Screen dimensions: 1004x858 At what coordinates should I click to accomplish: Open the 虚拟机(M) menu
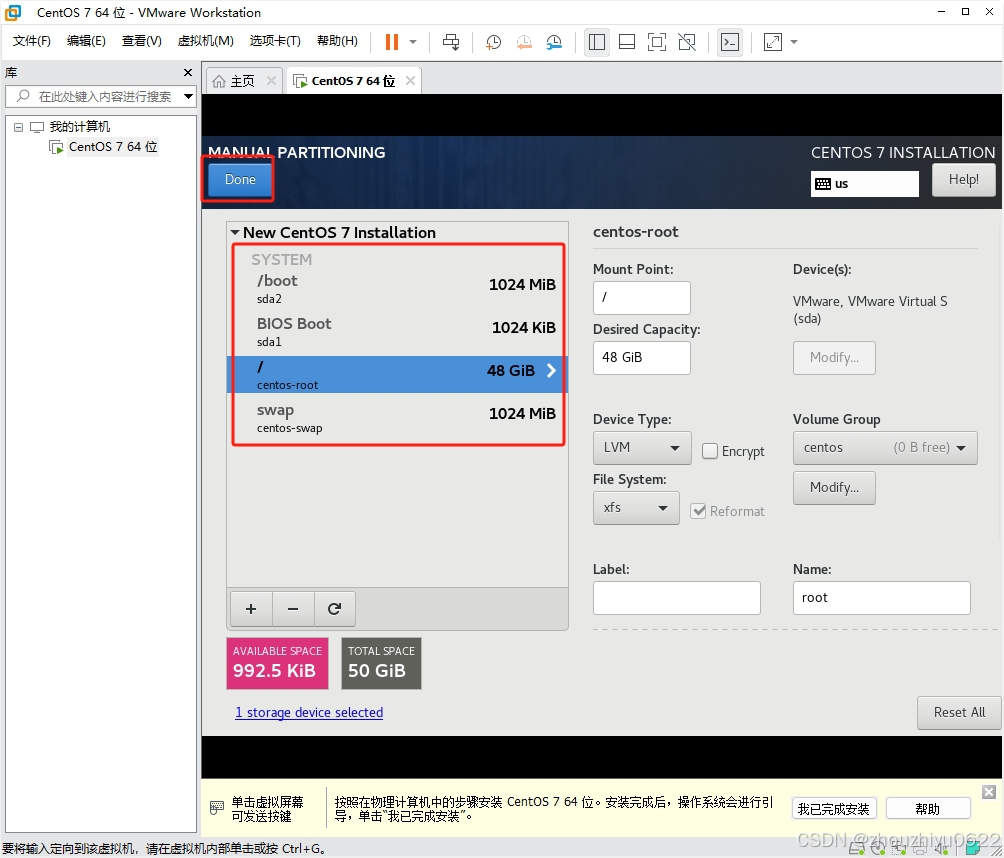pyautogui.click(x=206, y=41)
